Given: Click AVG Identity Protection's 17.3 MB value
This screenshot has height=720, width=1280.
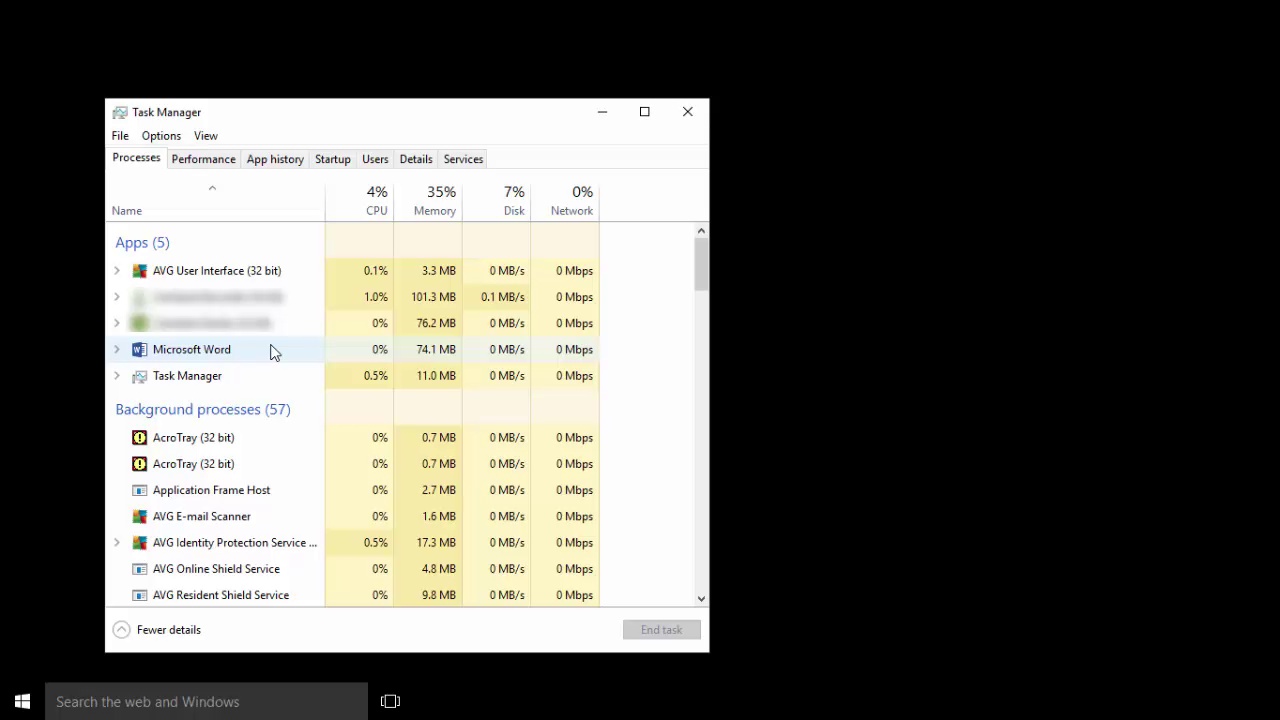Looking at the screenshot, I should coord(436,543).
